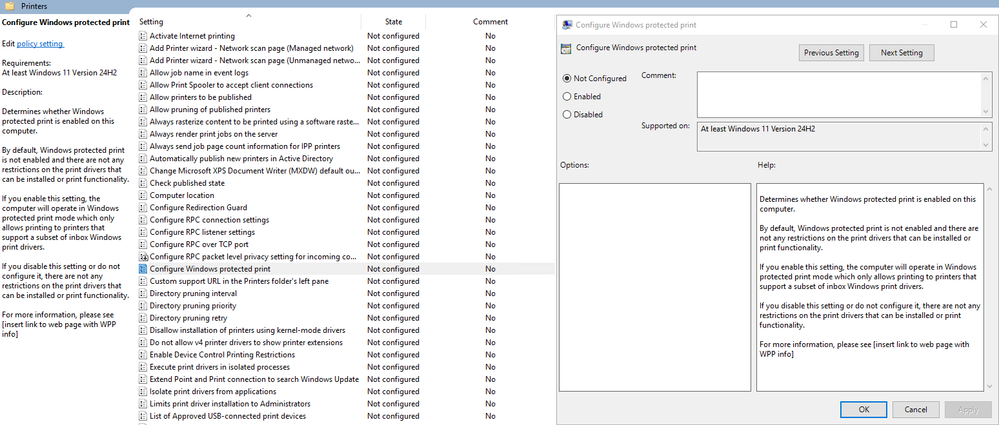Select the Enabled radio button
The height and width of the screenshot is (425, 999).
566,97
